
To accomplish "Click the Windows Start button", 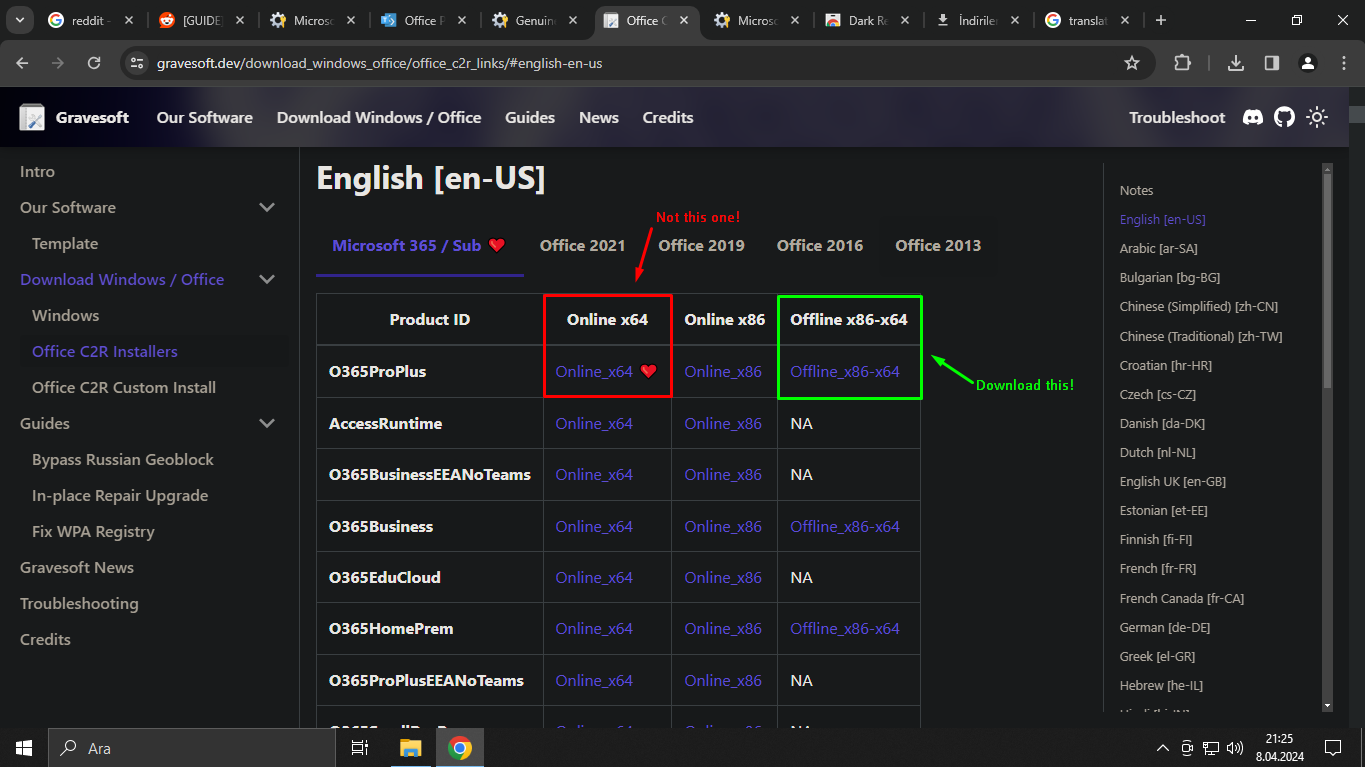I will (x=24, y=747).
